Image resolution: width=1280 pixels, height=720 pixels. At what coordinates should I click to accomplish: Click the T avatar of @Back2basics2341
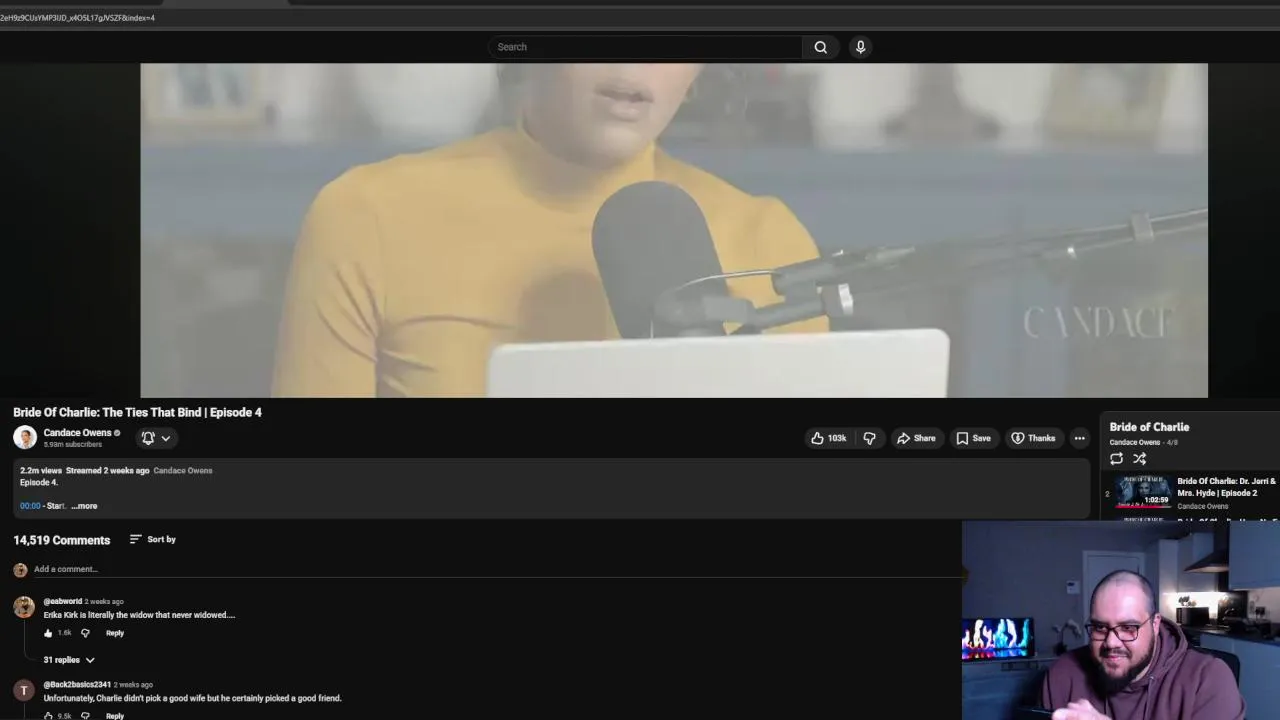(24, 690)
